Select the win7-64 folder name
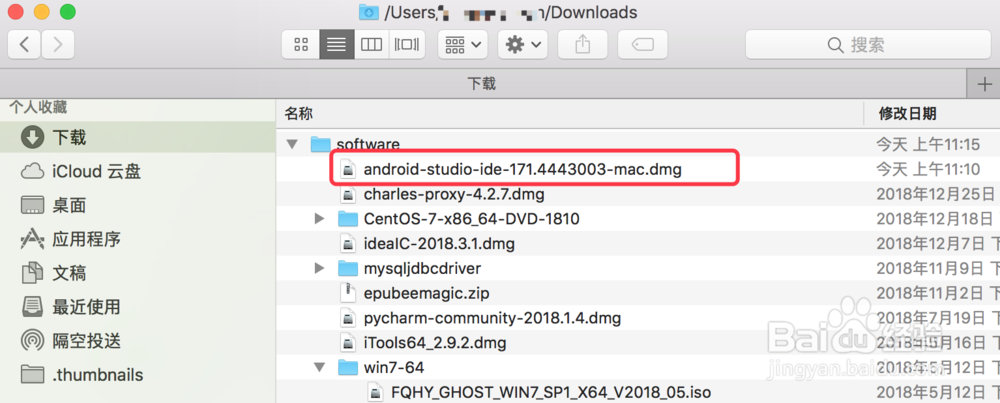Image resolution: width=1000 pixels, height=403 pixels. tap(393, 368)
